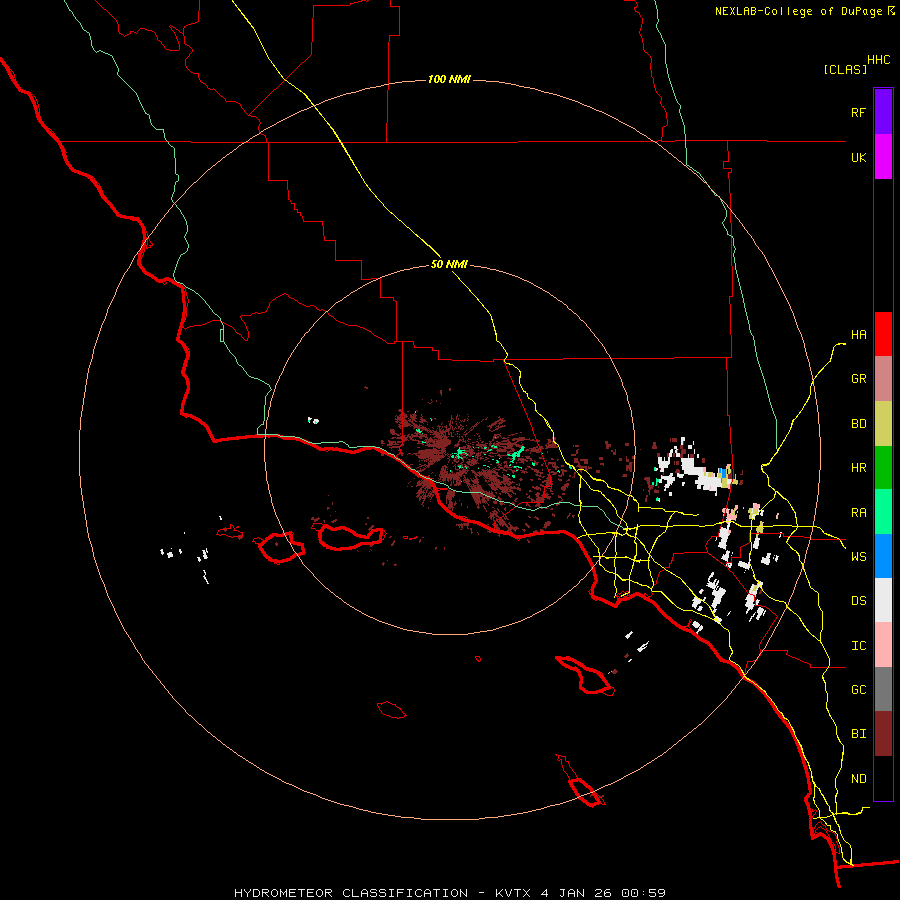The image size is (900, 900).
Task: Click the UK magenta legend swatch
Action: pyautogui.click(x=883, y=157)
